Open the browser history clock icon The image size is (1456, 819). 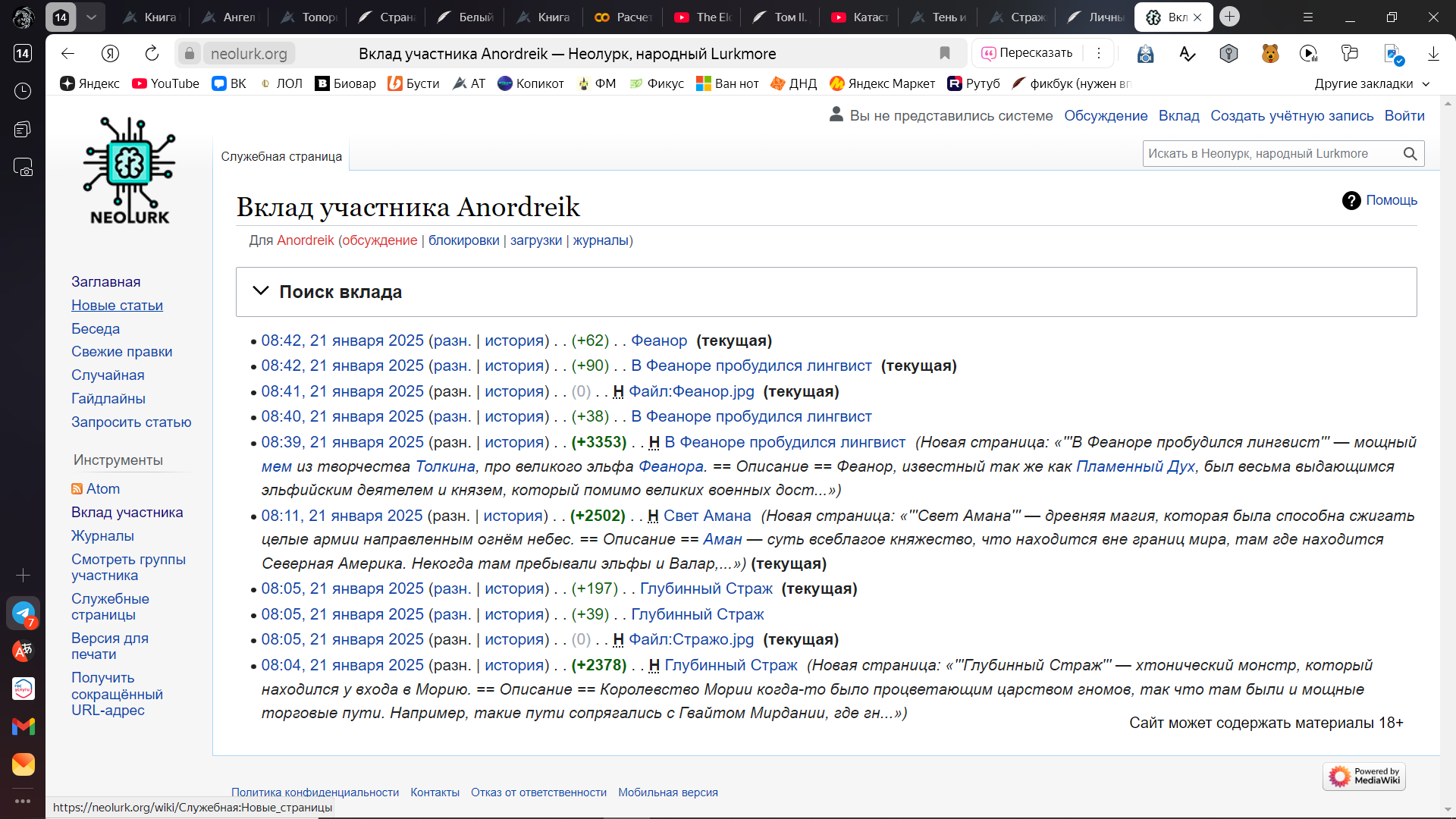point(23,91)
